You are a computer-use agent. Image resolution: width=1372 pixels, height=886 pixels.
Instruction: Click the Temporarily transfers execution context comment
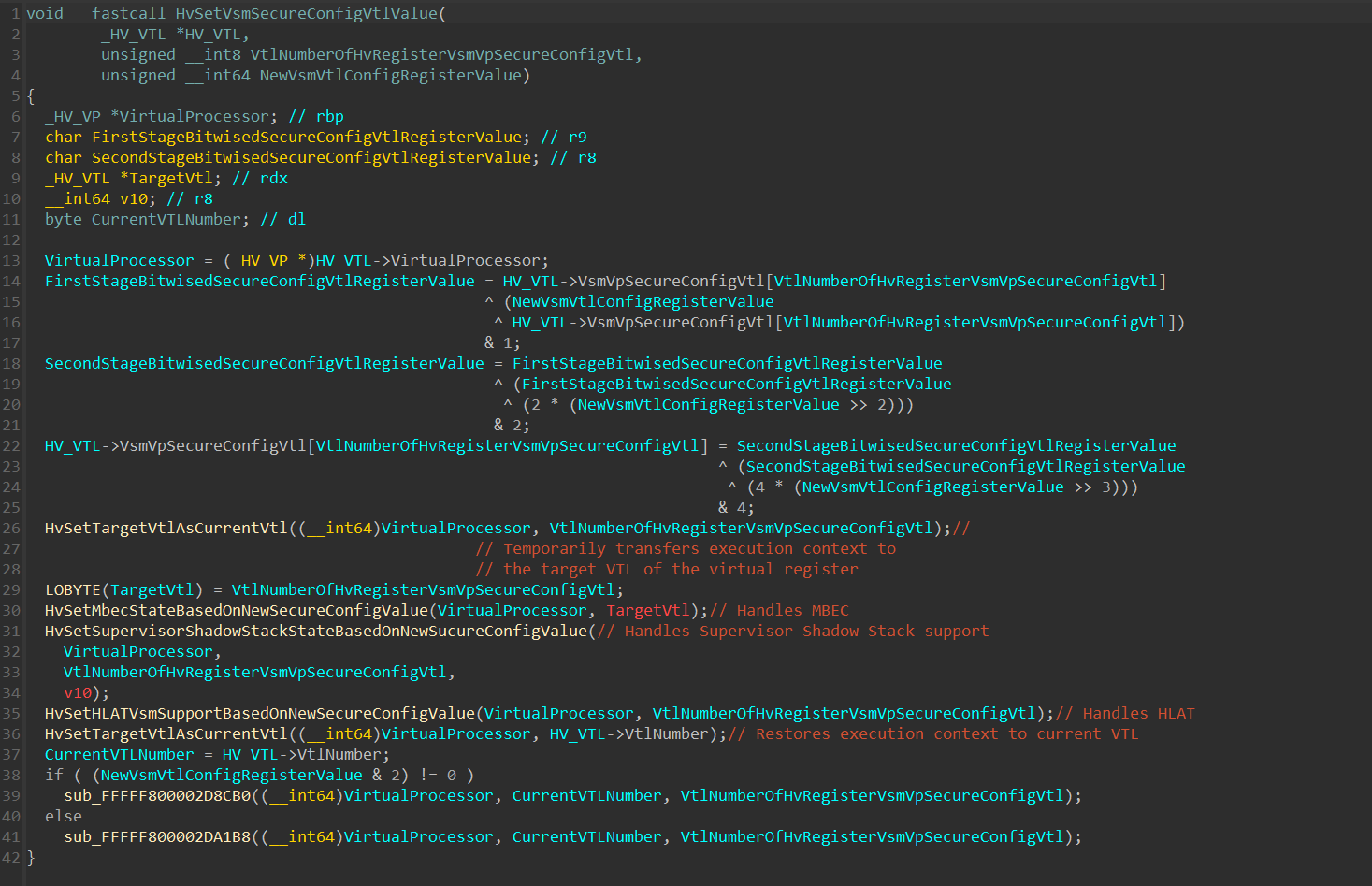(685, 548)
